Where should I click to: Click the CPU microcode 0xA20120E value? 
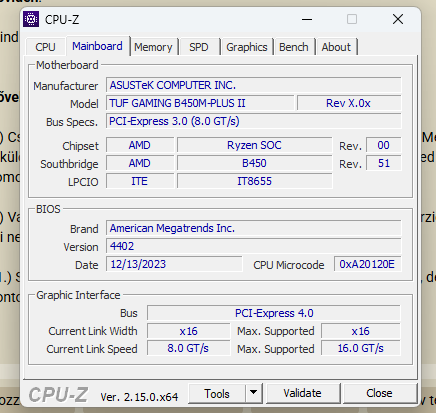tap(368, 264)
